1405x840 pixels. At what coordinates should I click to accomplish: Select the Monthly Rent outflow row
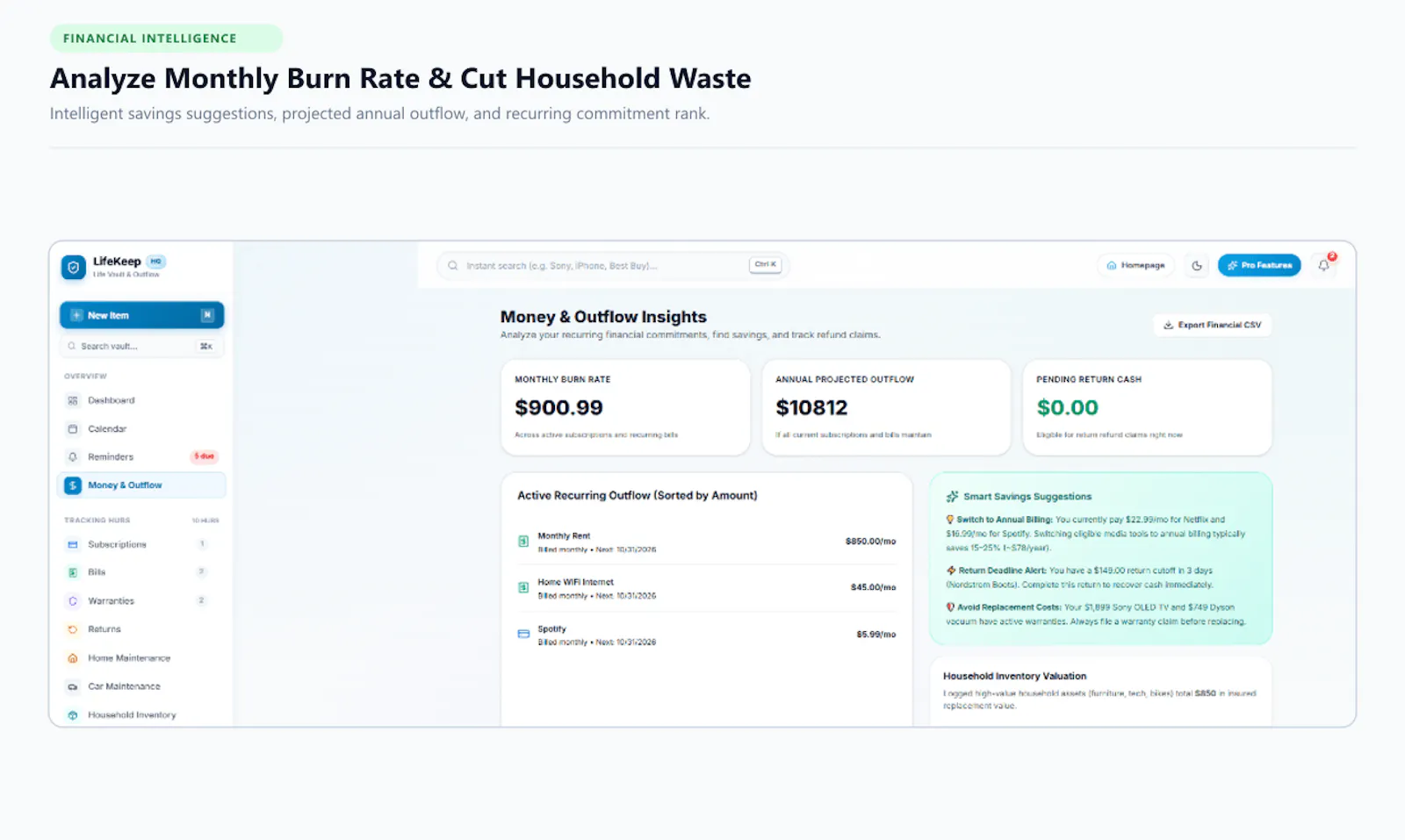click(707, 542)
